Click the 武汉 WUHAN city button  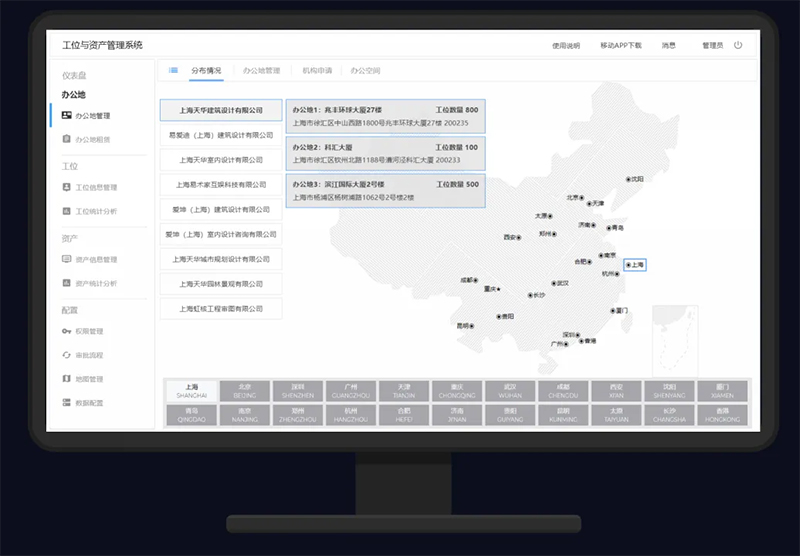pos(510,391)
